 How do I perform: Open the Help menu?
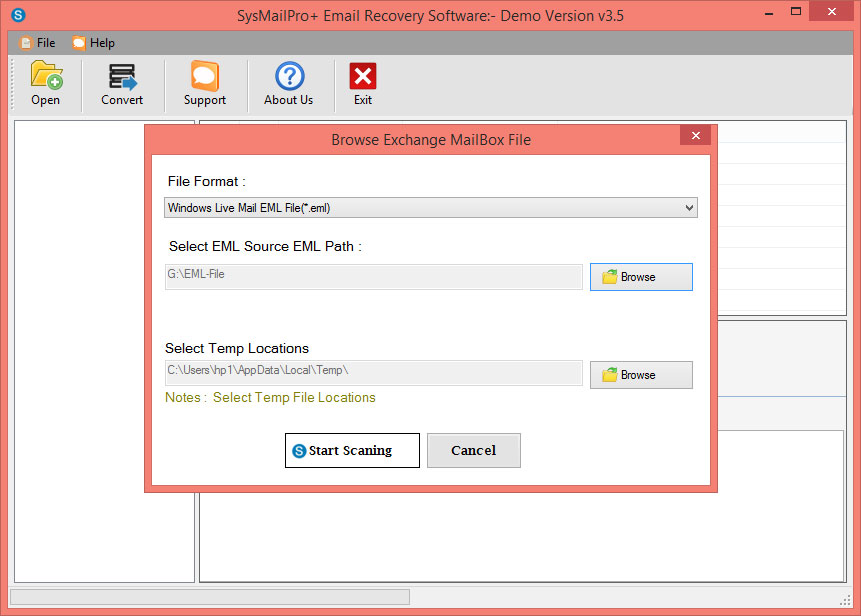click(x=94, y=43)
